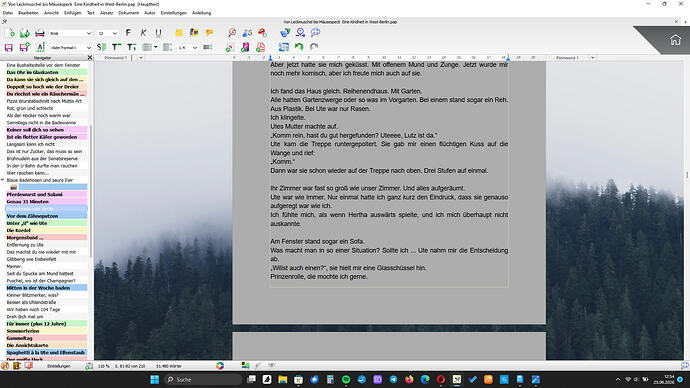Click the save icon with the floppy disk
The width and height of the screenshot is (690, 388).
[9, 47]
